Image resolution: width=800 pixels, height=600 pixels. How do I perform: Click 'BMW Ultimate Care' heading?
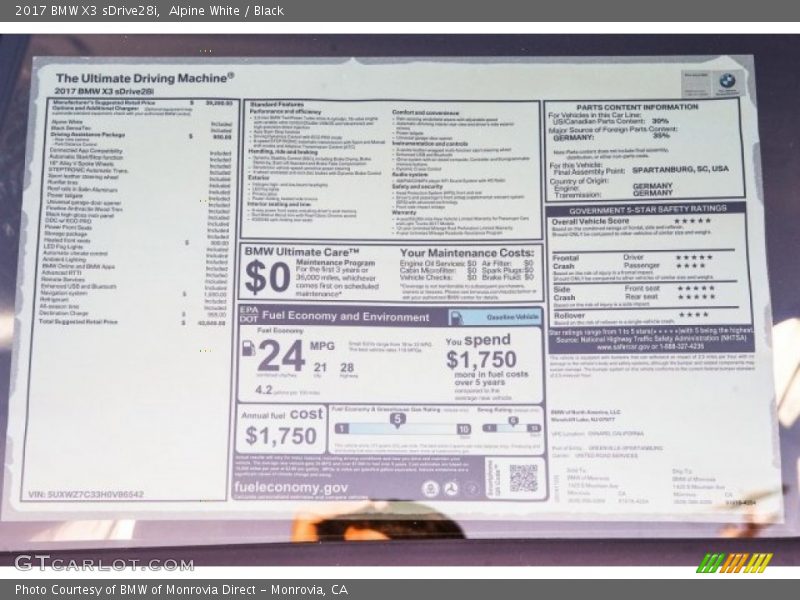(x=302, y=252)
